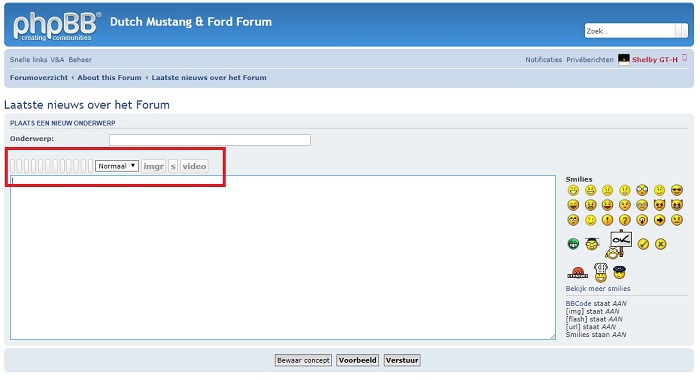Click Bewaar concept button
700x380 pixels.
click(303, 360)
